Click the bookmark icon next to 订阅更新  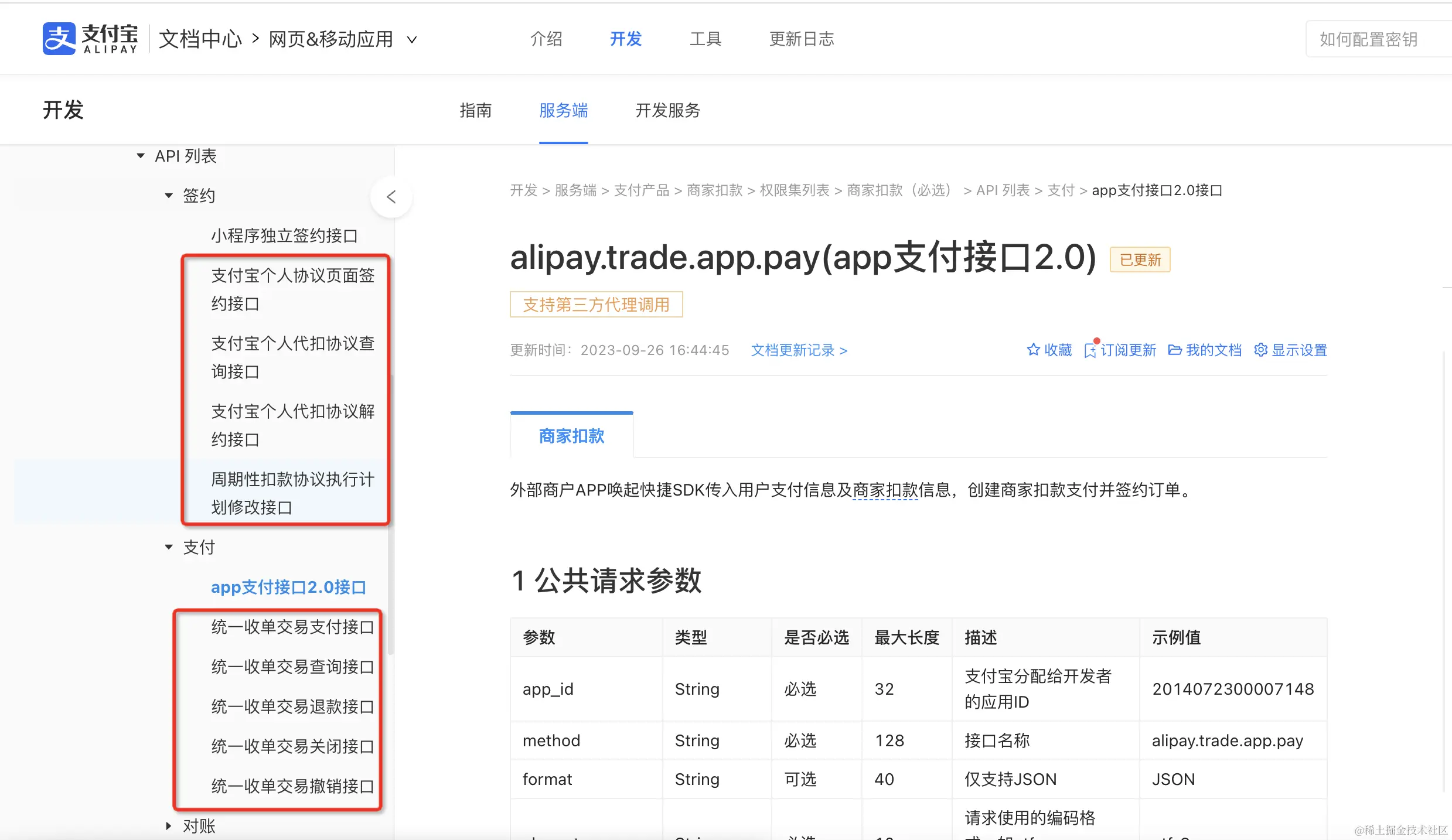[1090, 350]
